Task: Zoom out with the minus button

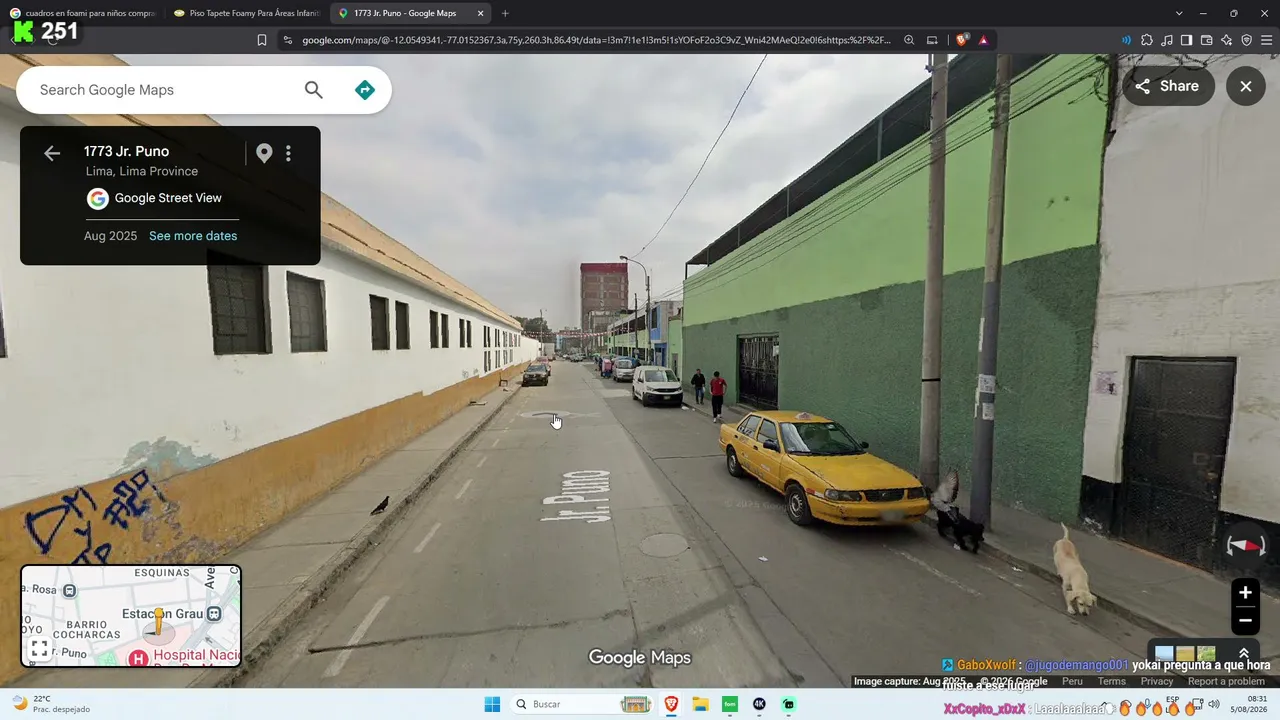Action: pos(1245,620)
